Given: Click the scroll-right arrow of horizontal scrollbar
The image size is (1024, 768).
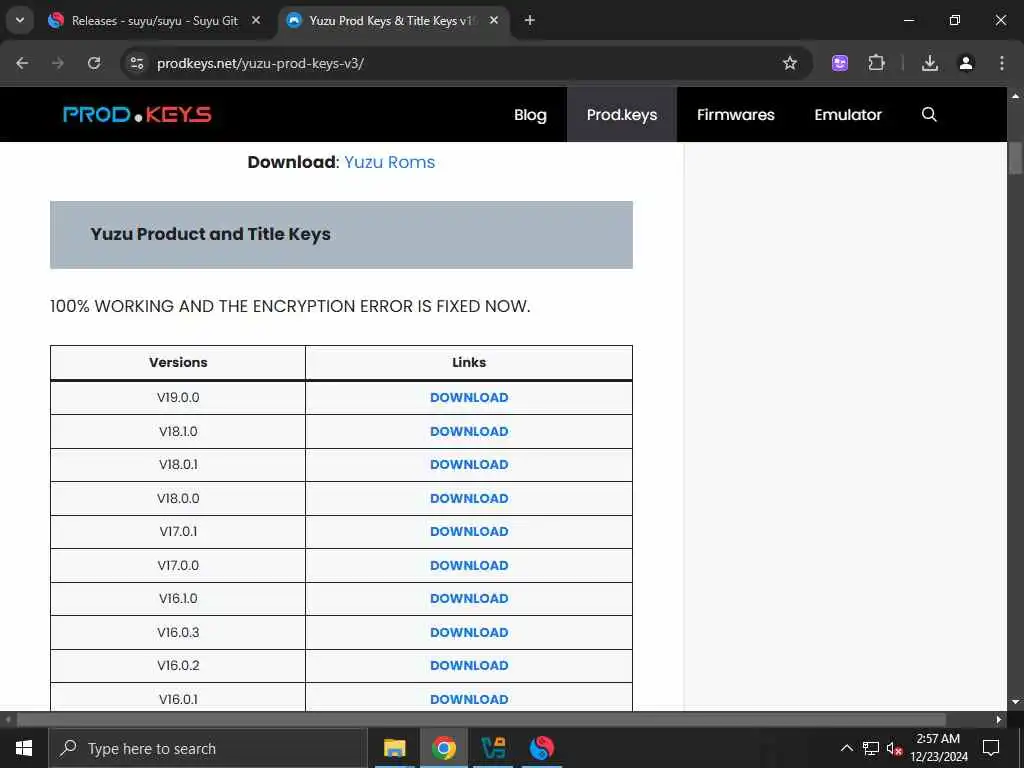Looking at the screenshot, I should pyautogui.click(x=999, y=720).
